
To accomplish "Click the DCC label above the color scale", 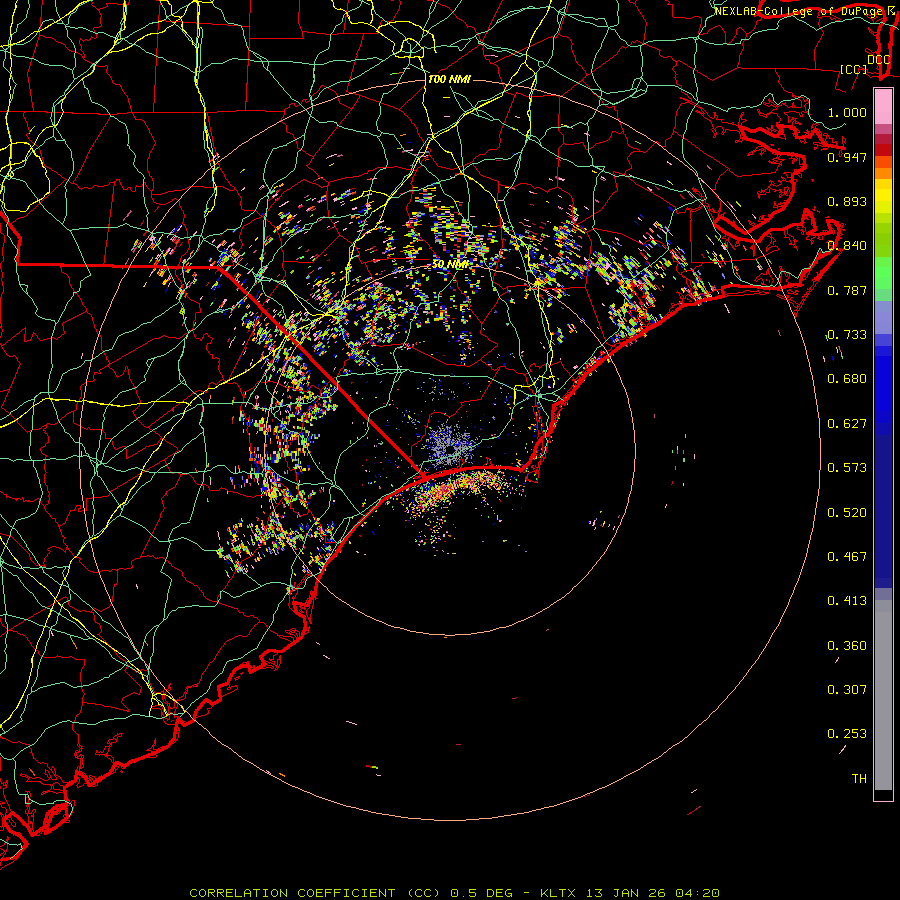I will tap(879, 59).
